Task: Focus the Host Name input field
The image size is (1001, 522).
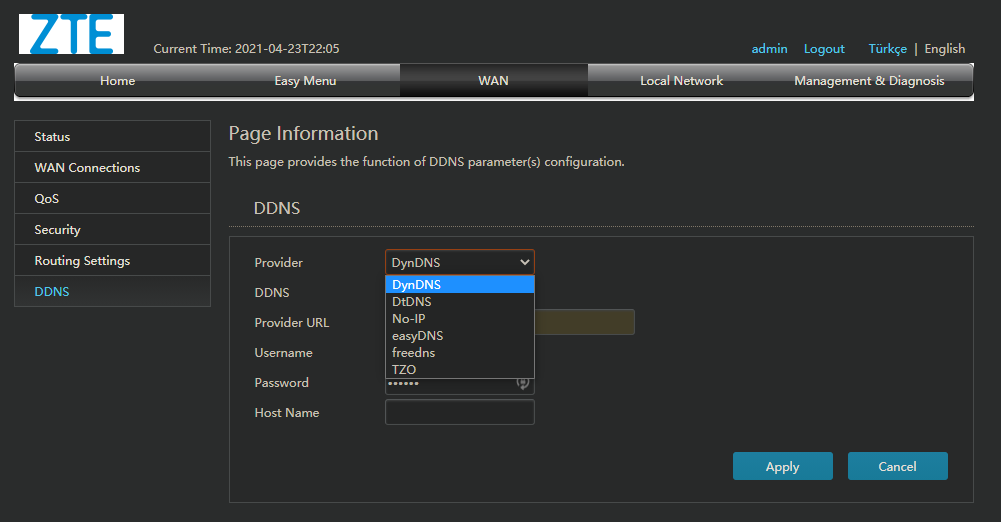Action: click(459, 412)
